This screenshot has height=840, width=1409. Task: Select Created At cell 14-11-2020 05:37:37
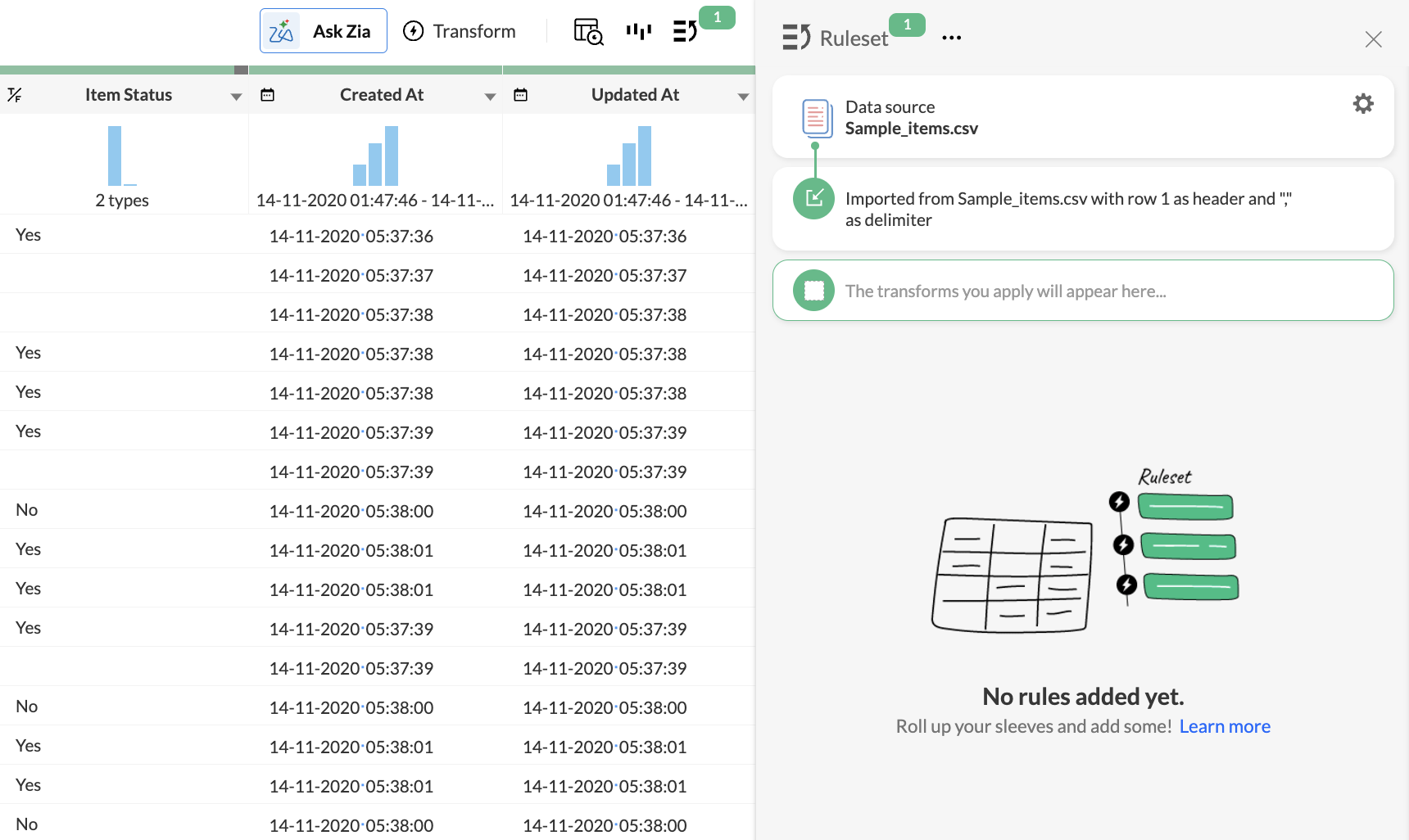[351, 275]
